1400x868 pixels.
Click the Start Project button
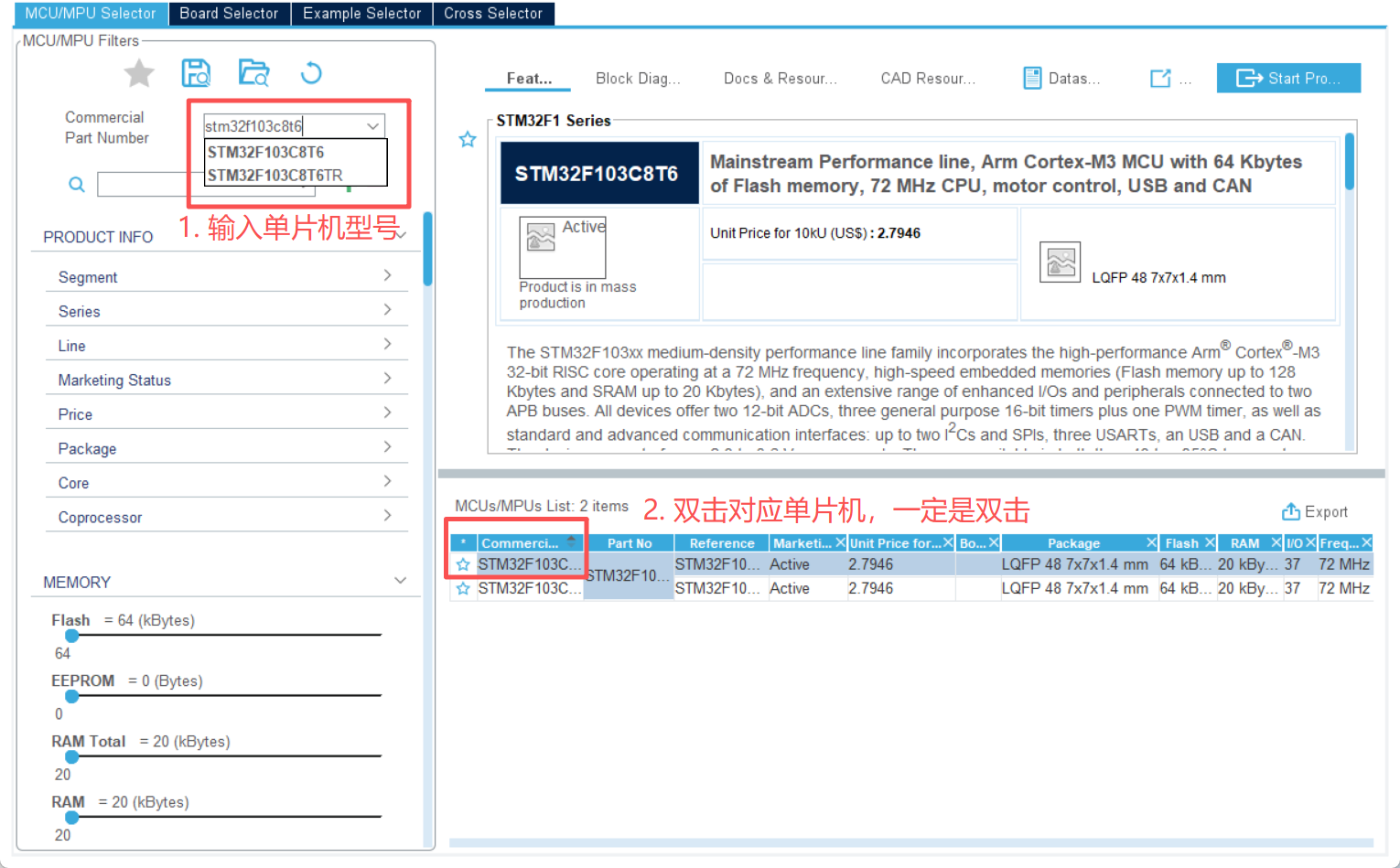pyautogui.click(x=1288, y=78)
